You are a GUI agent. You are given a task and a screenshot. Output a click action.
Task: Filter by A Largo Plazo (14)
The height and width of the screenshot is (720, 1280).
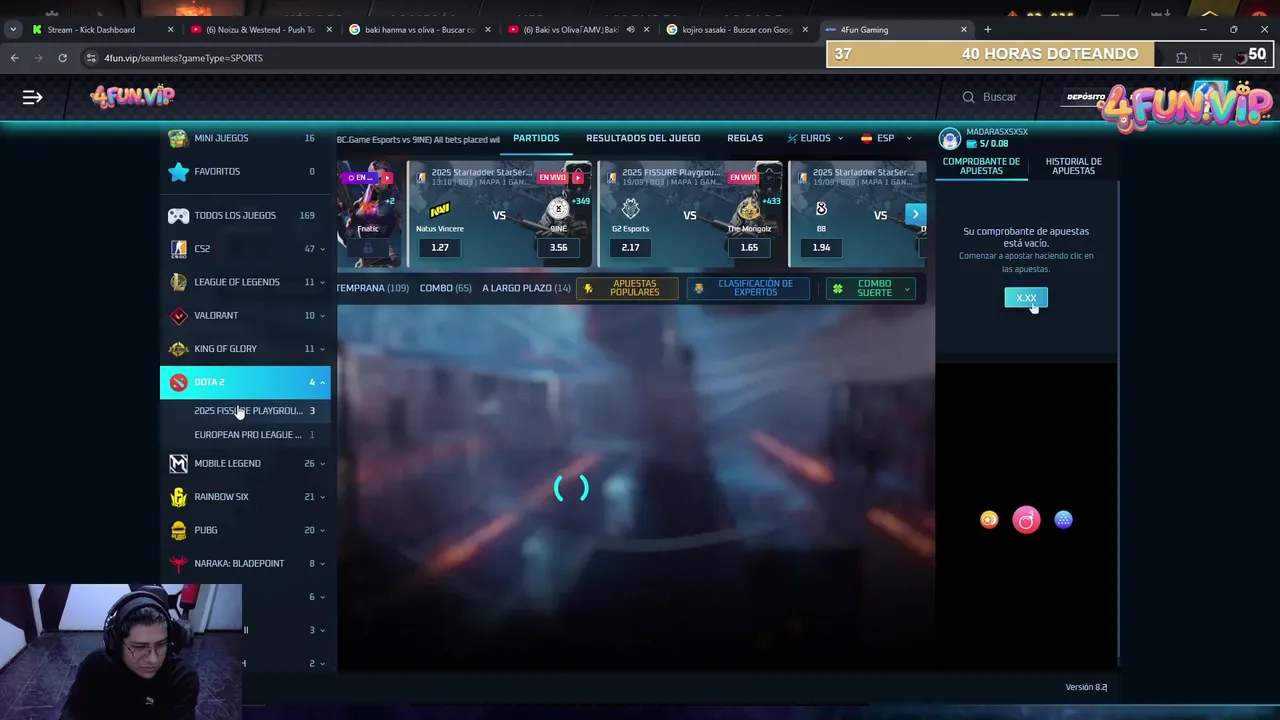(526, 288)
